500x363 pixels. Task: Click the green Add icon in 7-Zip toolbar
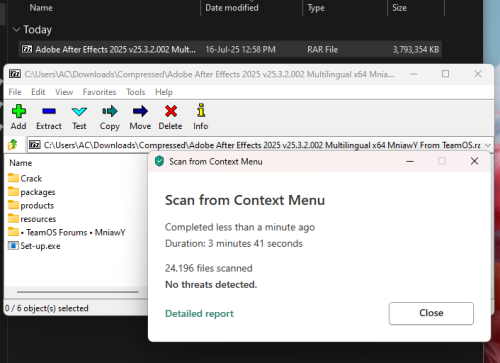click(x=19, y=111)
